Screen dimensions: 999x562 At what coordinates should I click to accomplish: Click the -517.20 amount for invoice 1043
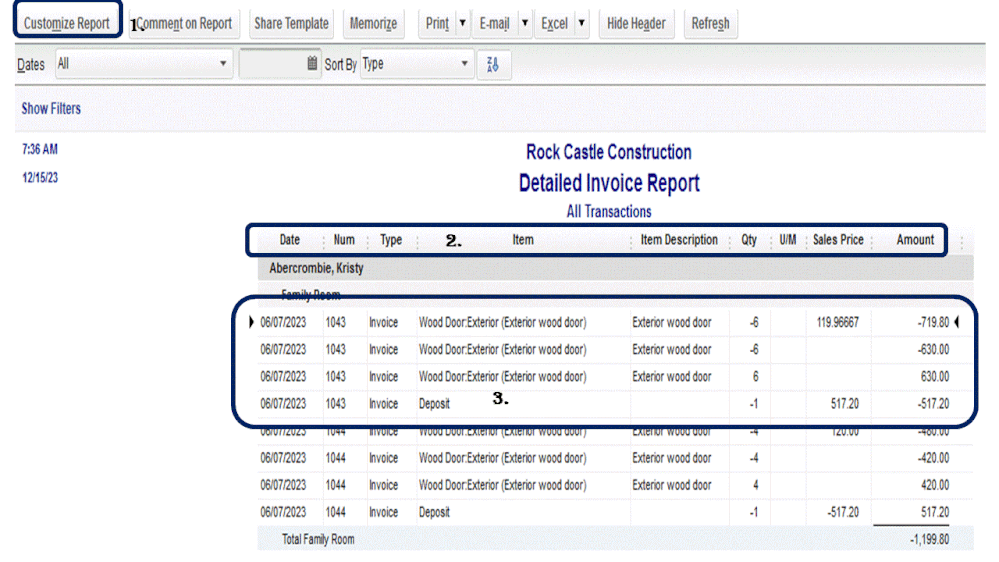pos(933,404)
